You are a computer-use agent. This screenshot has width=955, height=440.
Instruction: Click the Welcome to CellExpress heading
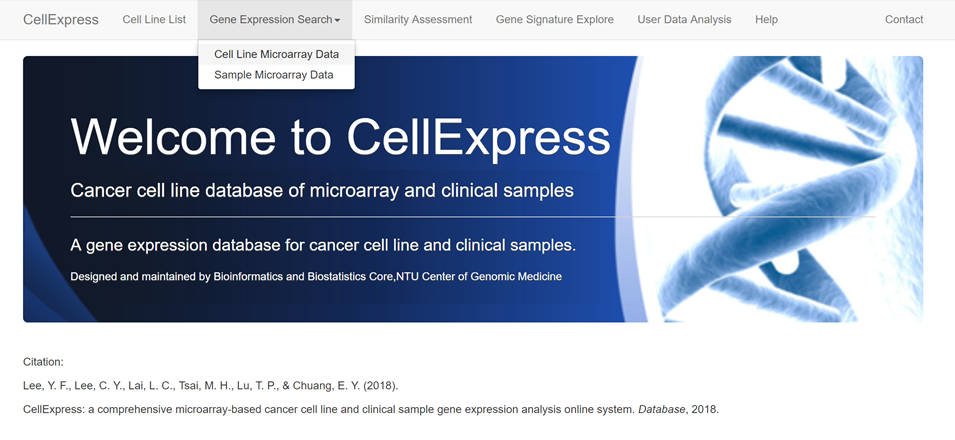click(340, 137)
